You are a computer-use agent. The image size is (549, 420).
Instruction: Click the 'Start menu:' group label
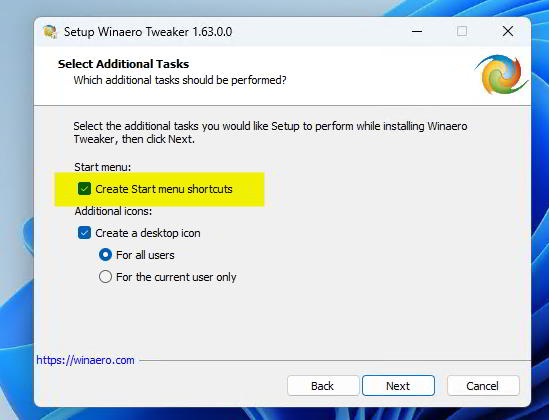pyautogui.click(x=103, y=167)
